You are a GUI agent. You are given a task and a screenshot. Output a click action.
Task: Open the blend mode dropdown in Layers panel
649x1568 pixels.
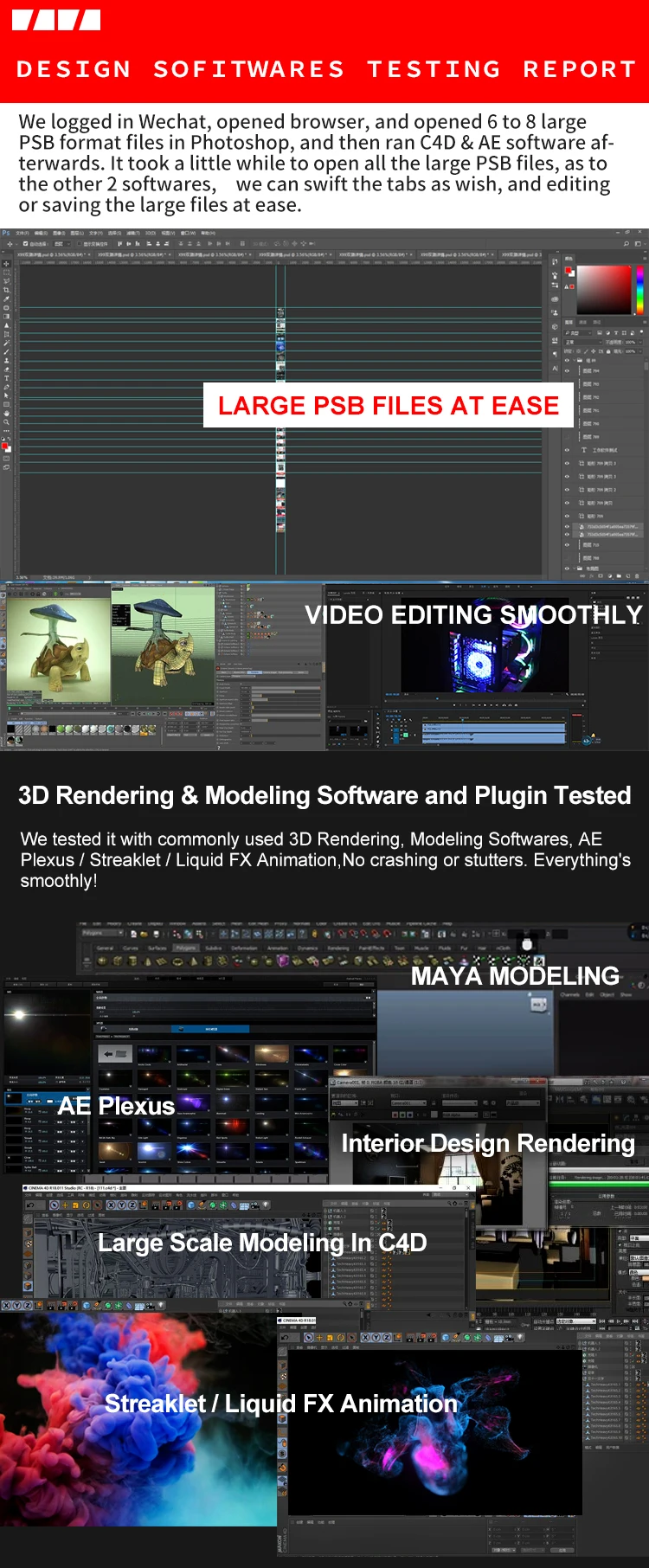pyautogui.click(x=583, y=343)
